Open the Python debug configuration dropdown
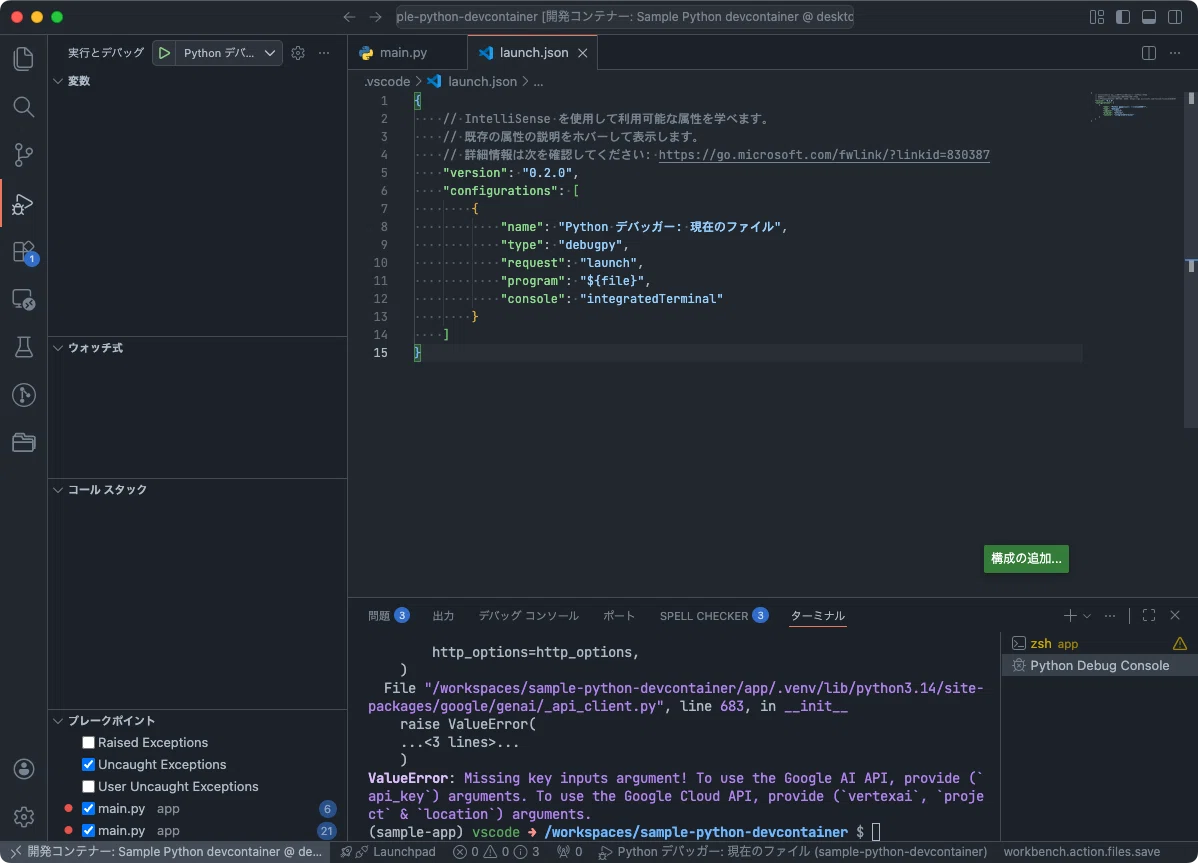 point(228,53)
